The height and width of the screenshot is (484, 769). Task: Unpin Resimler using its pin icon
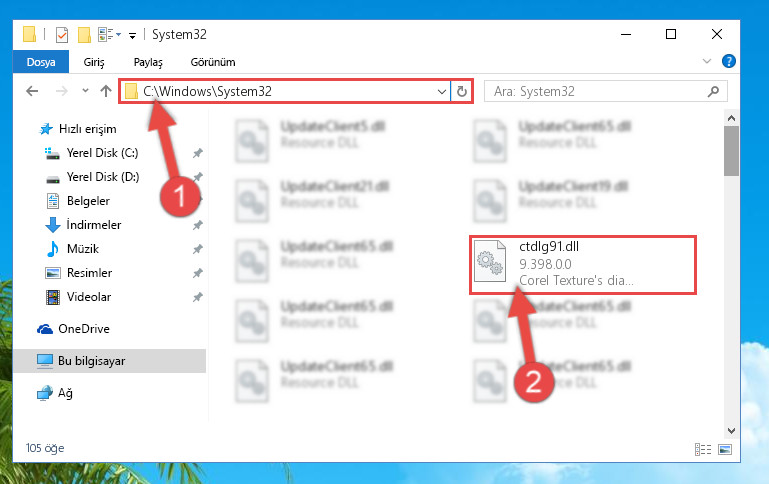(x=198, y=273)
